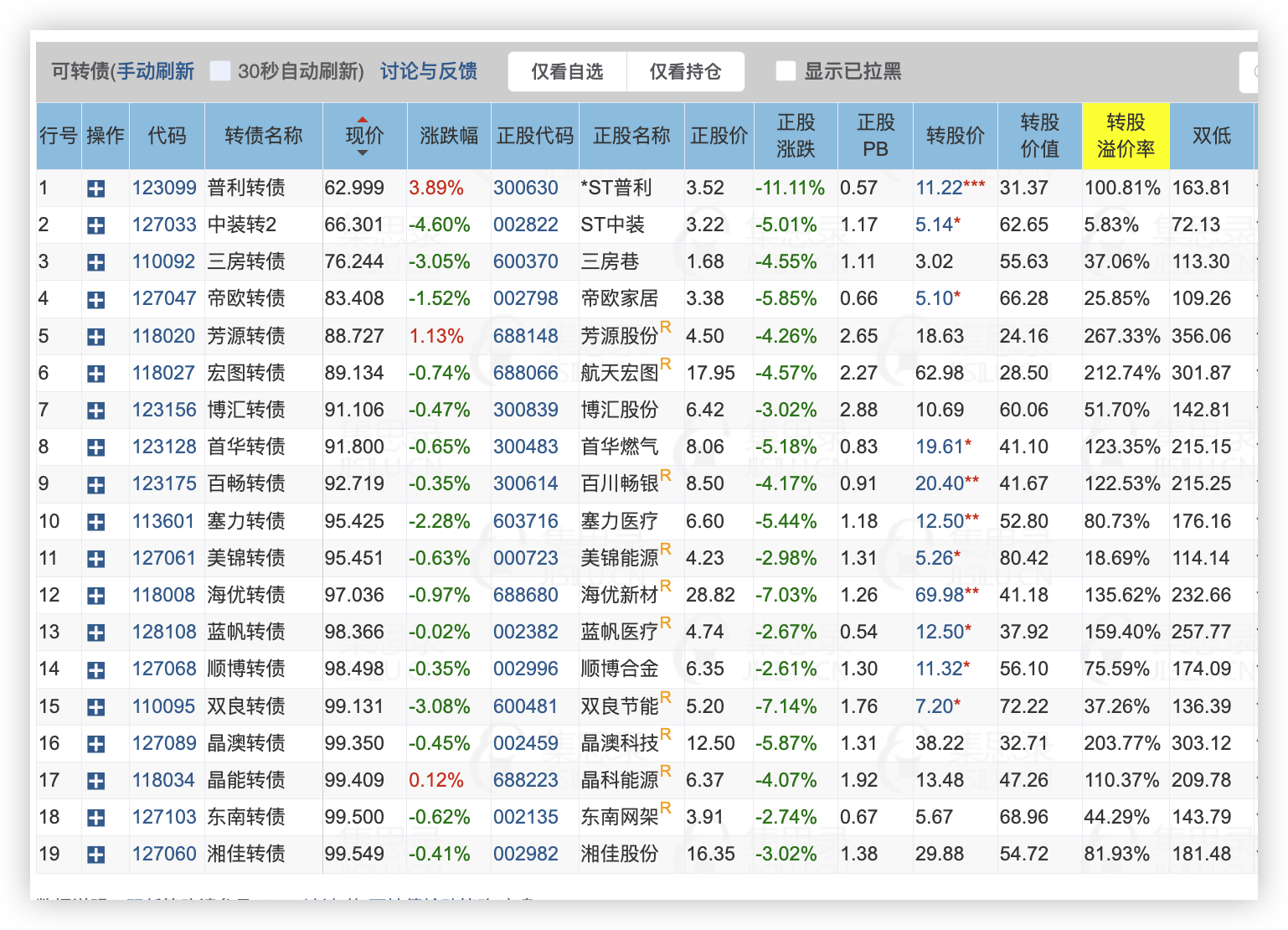Click the plus icon beside 帝欧转债
The image size is (1288, 930).
coord(96,300)
